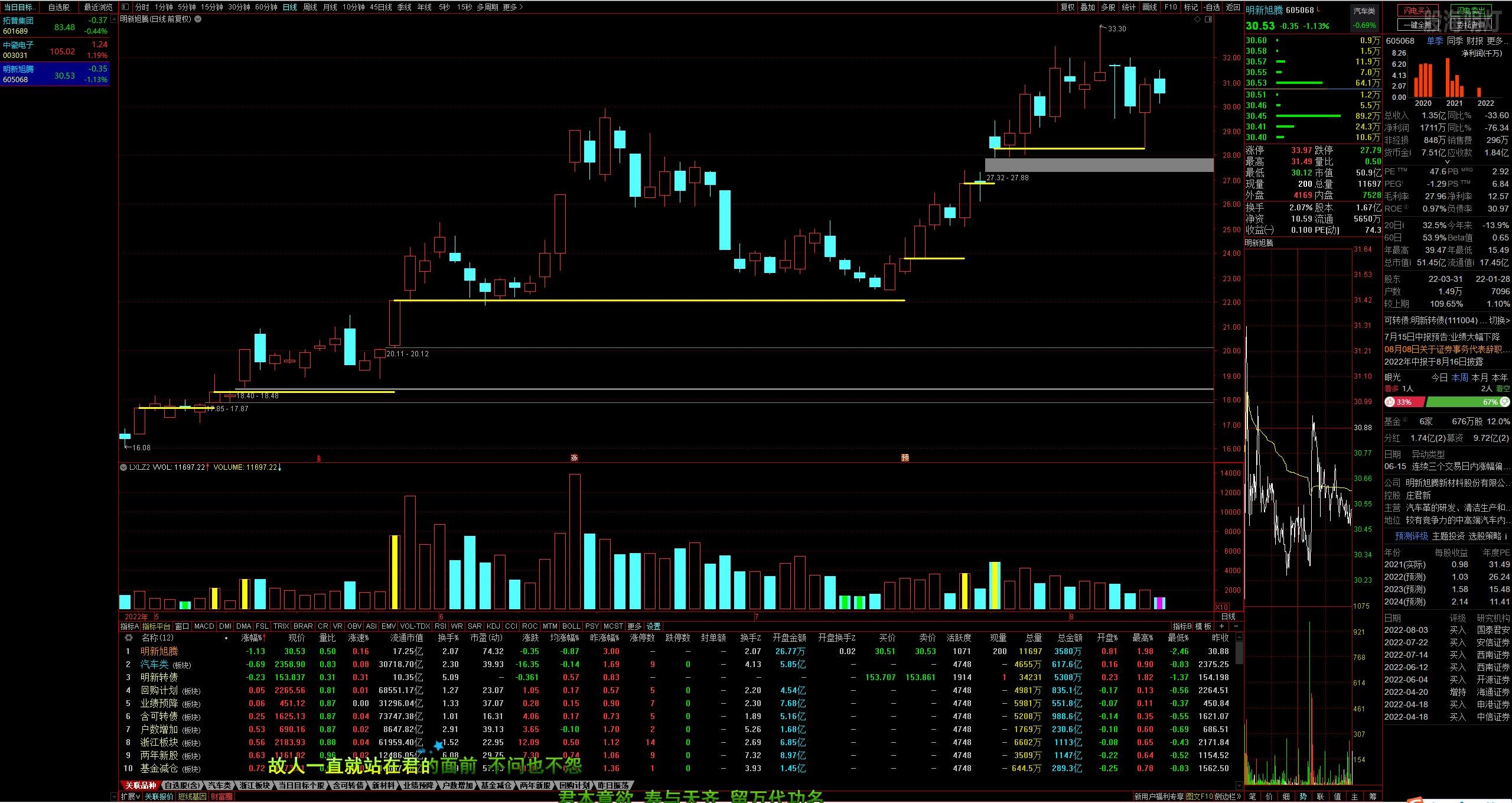Click the 委托查询 order query button
Screen dimensions: 1512x803
pyautogui.click(x=1470, y=25)
